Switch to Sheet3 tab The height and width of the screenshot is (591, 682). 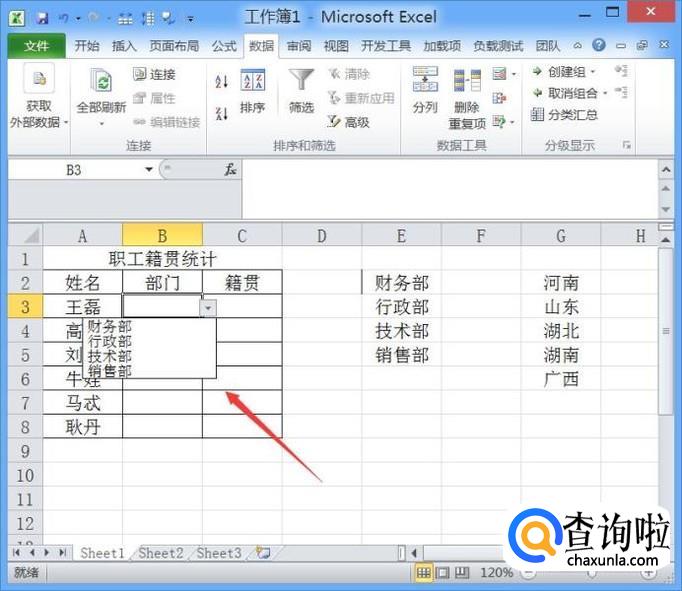pos(219,553)
